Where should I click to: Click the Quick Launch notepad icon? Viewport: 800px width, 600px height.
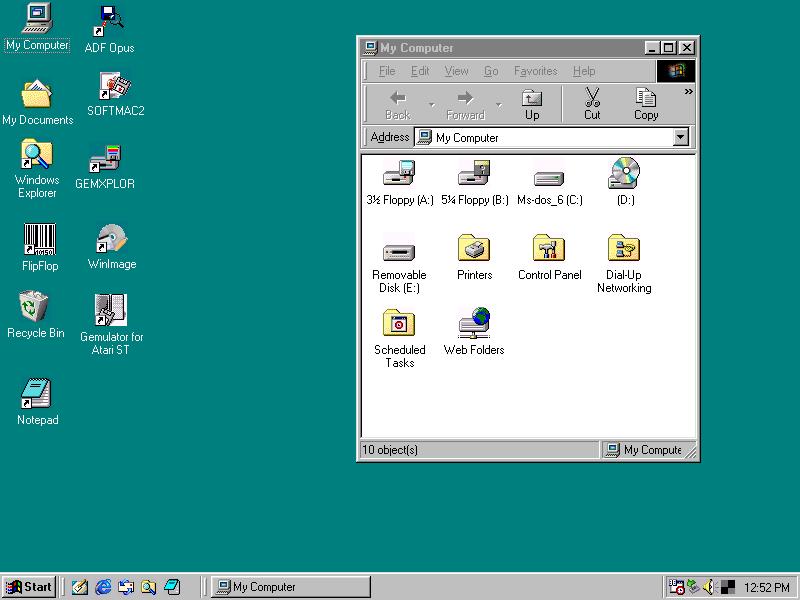(172, 587)
